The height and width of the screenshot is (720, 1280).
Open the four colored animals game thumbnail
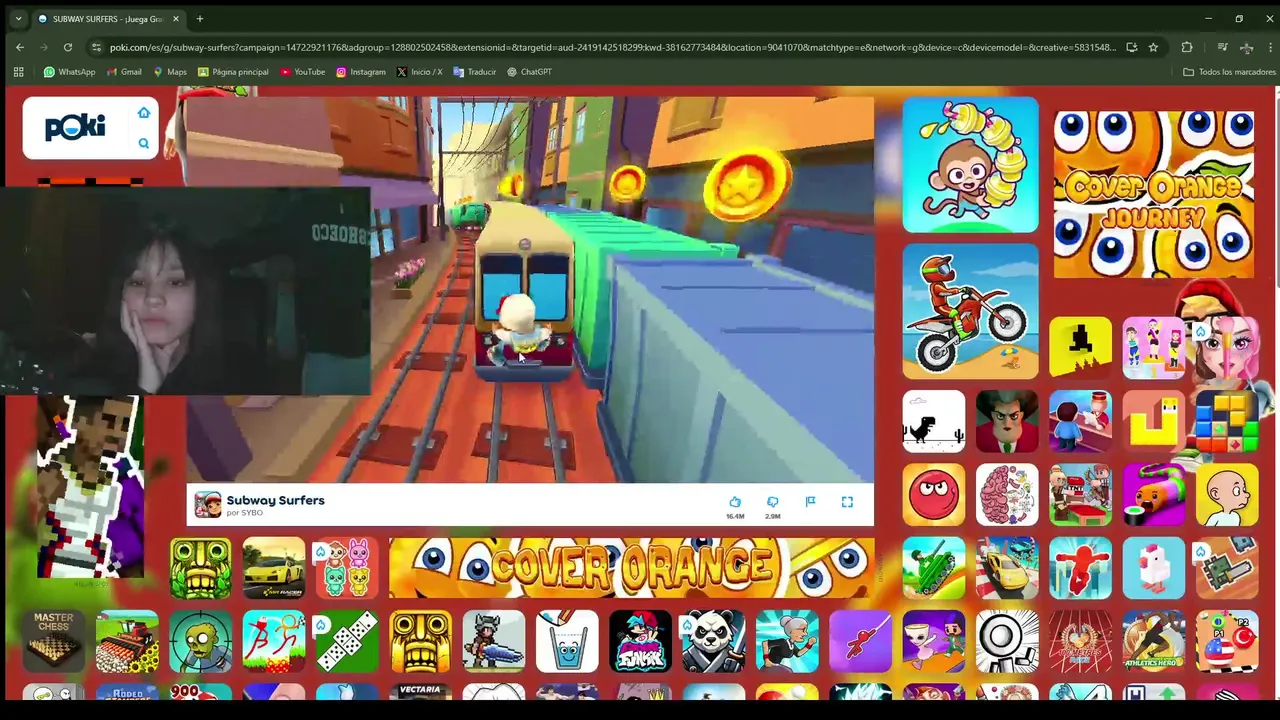[x=347, y=568]
